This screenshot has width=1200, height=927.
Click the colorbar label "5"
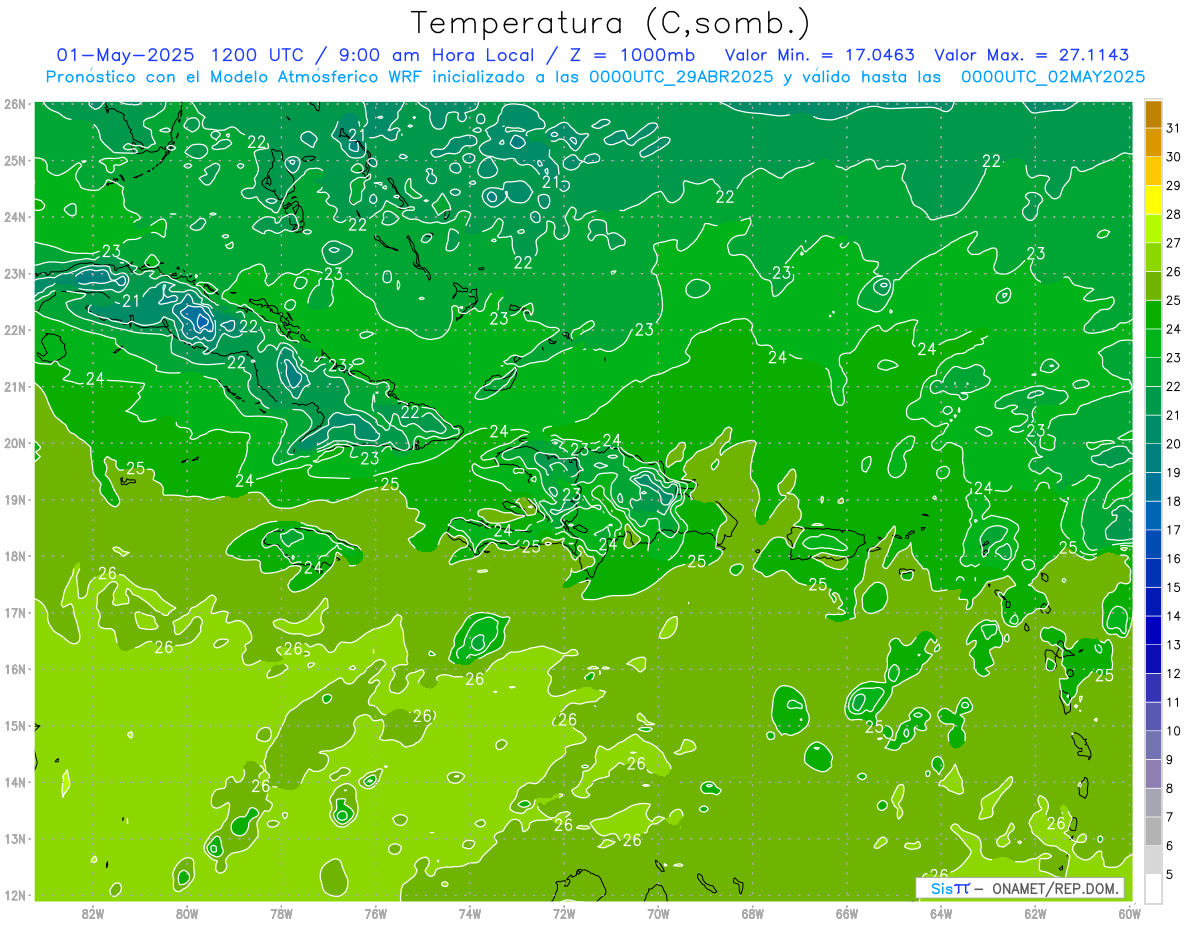1170,874
